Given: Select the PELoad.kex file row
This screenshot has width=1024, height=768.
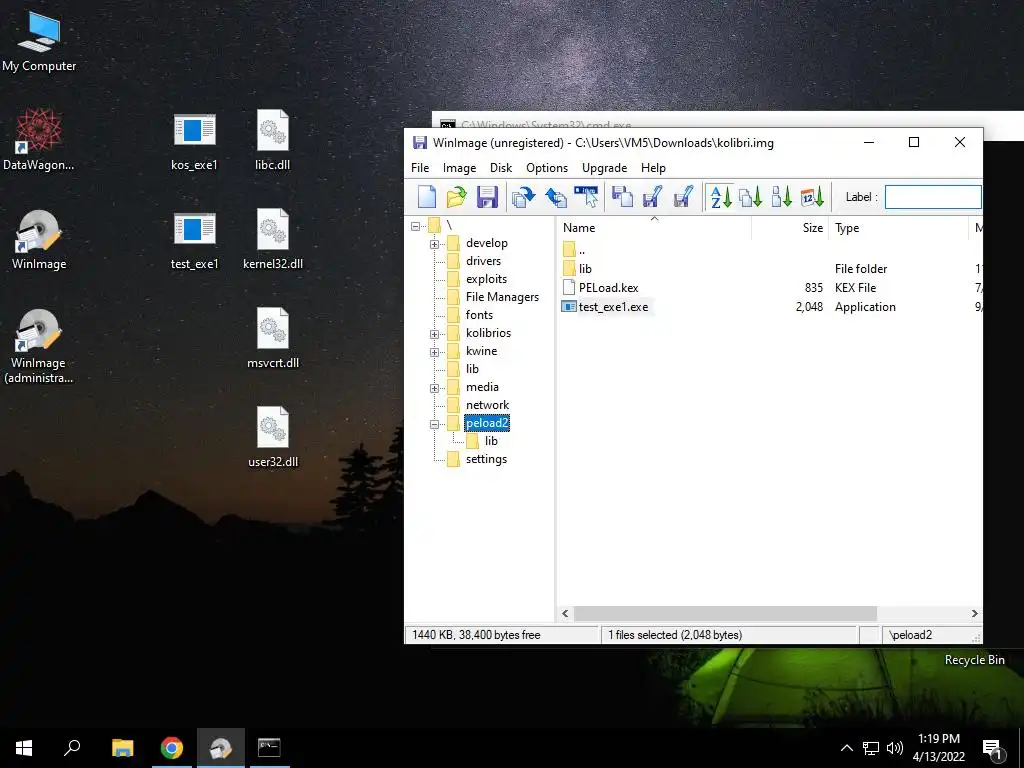Looking at the screenshot, I should coord(771,287).
